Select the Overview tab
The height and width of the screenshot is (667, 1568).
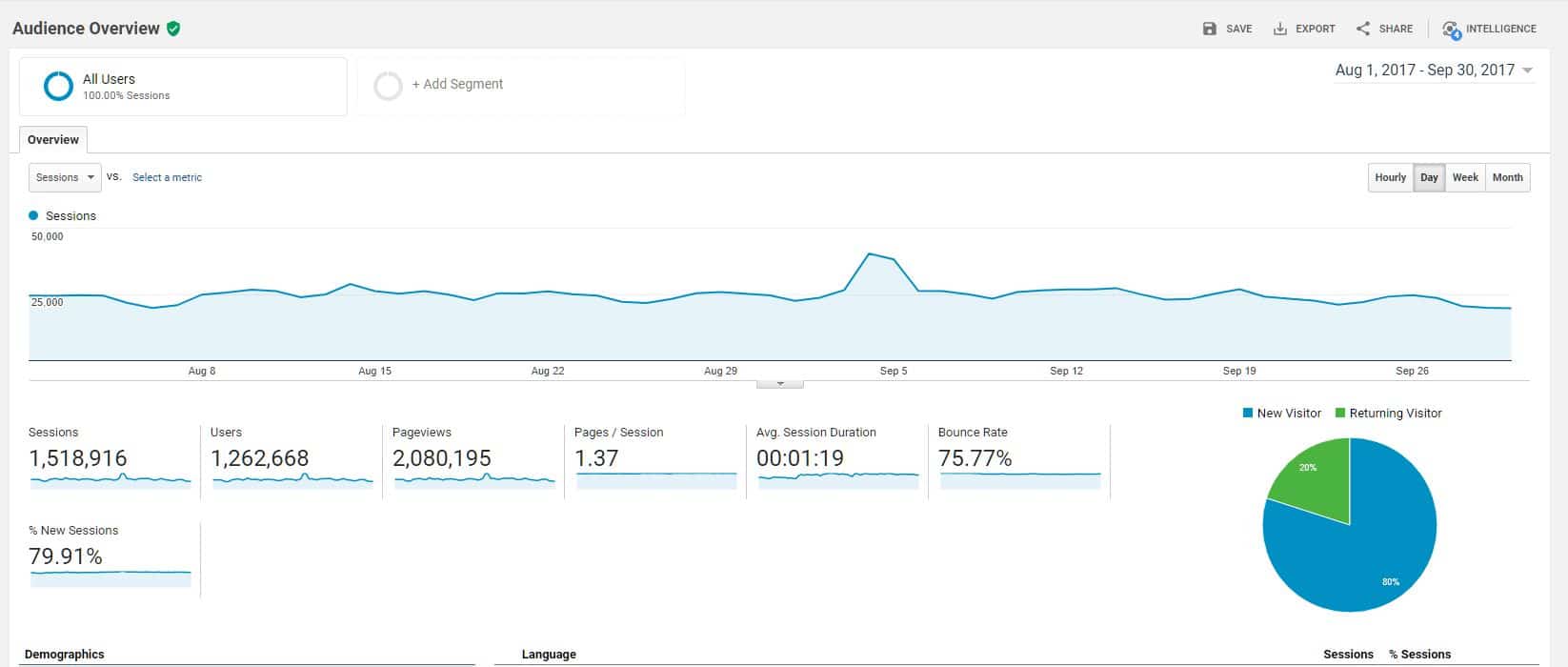[x=53, y=140]
